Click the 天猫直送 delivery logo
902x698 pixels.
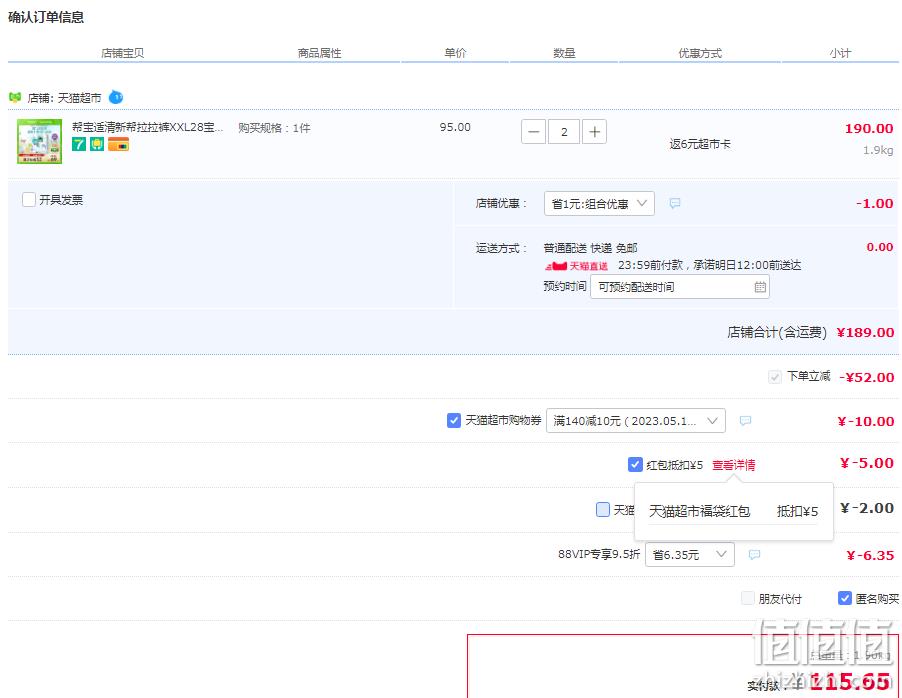576,266
